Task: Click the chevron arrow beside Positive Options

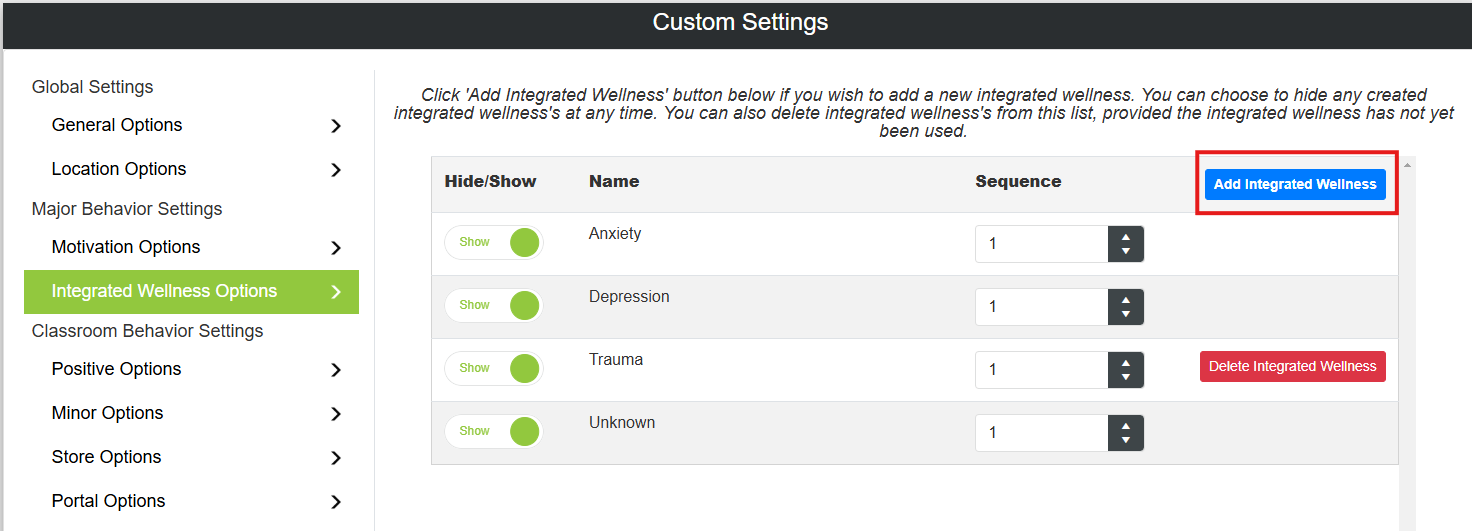Action: click(x=336, y=370)
